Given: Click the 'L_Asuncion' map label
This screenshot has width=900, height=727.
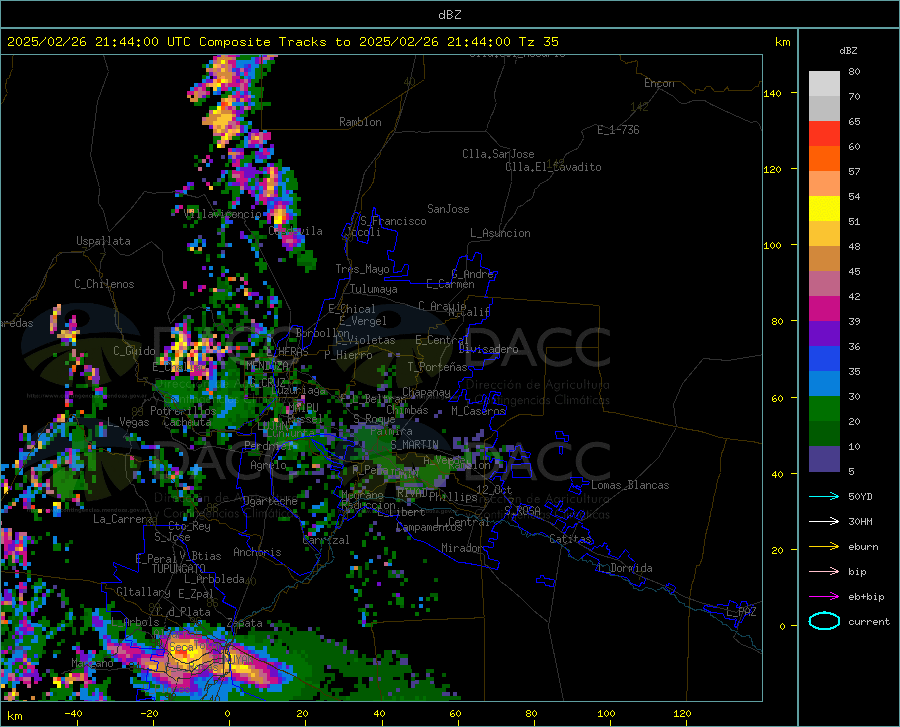Looking at the screenshot, I should [x=500, y=233].
